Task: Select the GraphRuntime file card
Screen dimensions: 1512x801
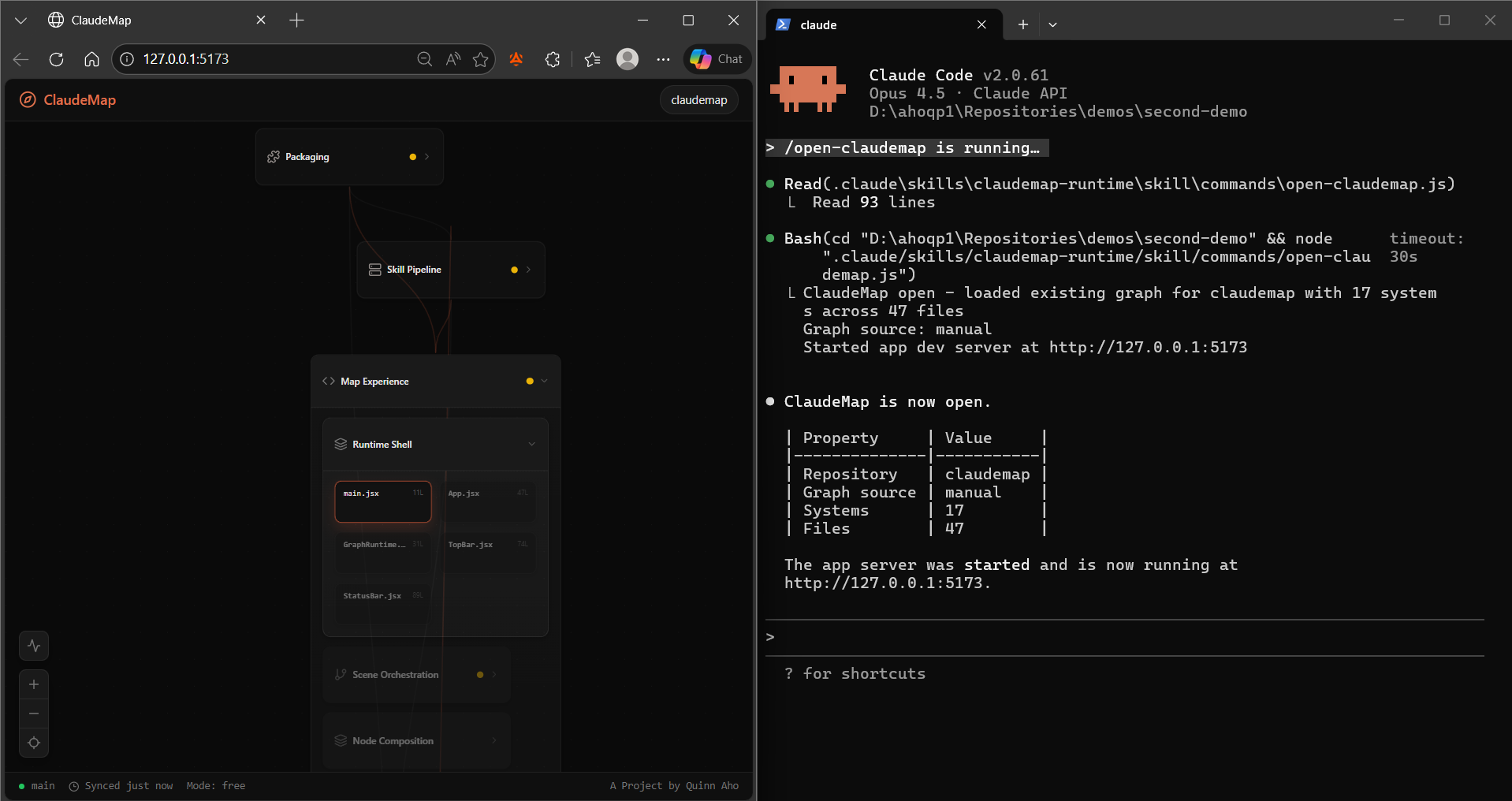Action: coord(383,553)
